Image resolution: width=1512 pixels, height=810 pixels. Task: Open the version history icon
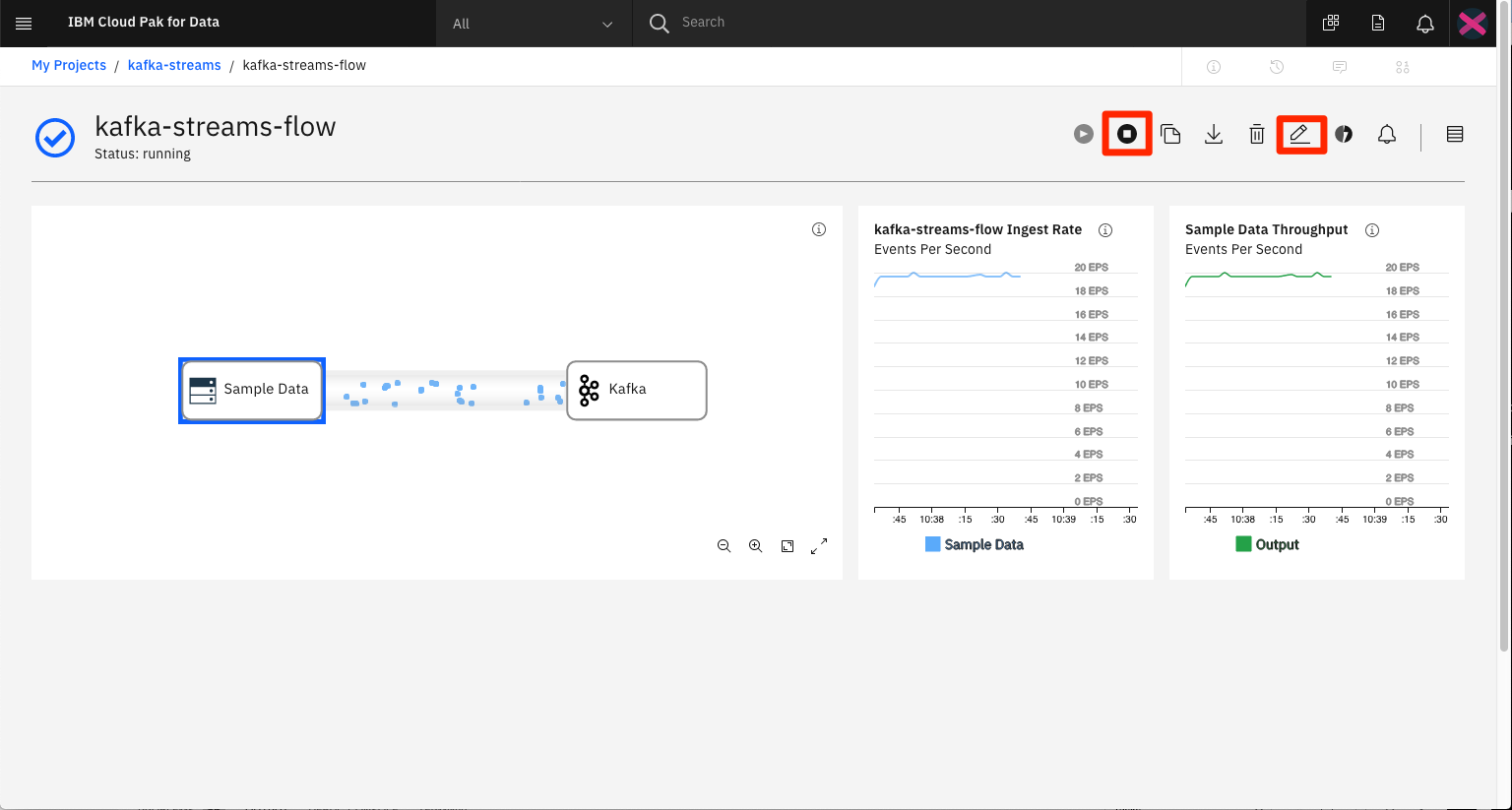[x=1277, y=67]
